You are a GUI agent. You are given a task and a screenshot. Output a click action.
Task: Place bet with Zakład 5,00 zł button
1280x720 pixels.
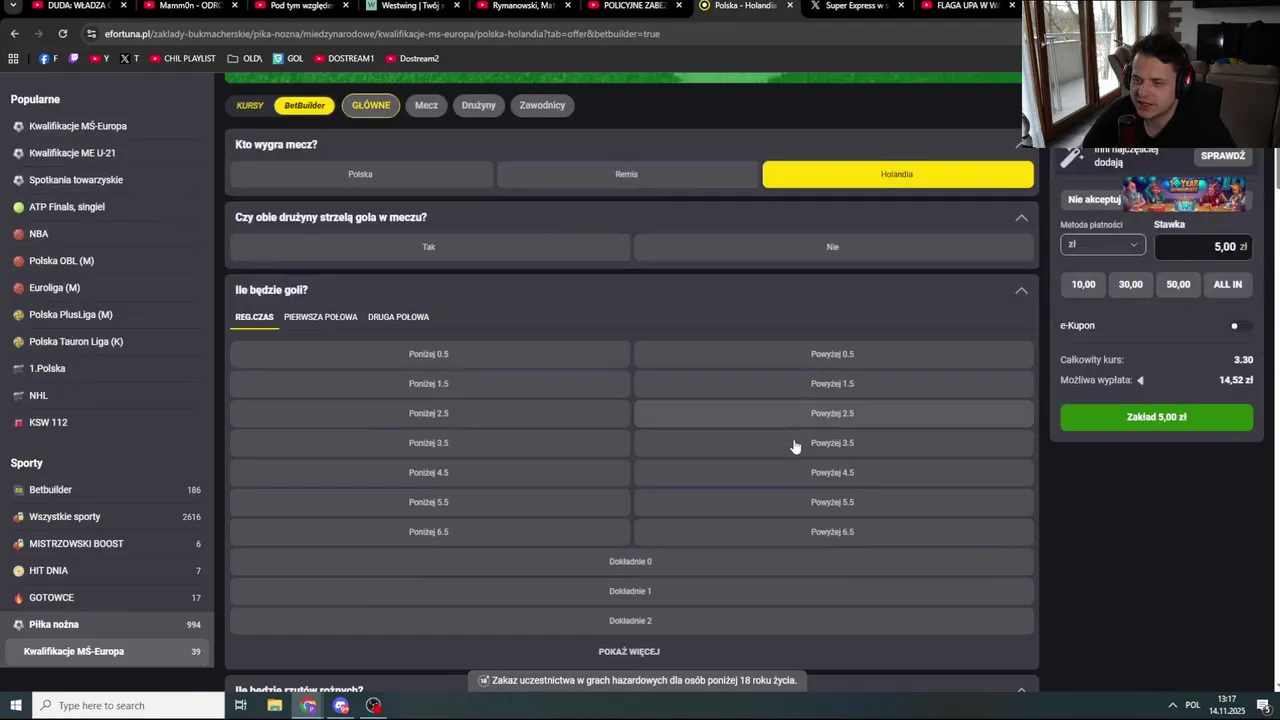coord(1156,417)
